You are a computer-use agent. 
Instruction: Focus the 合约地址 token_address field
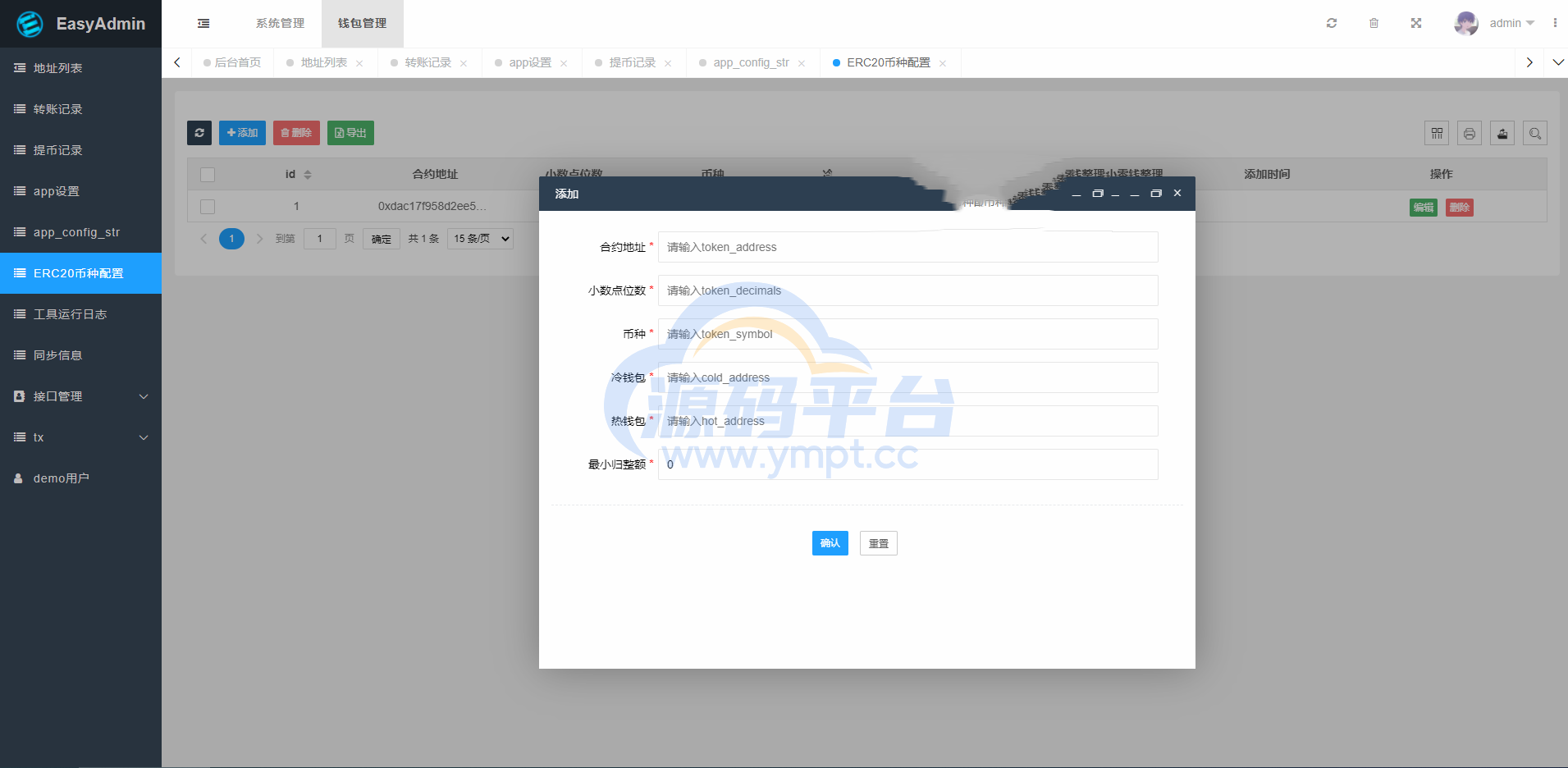click(908, 247)
